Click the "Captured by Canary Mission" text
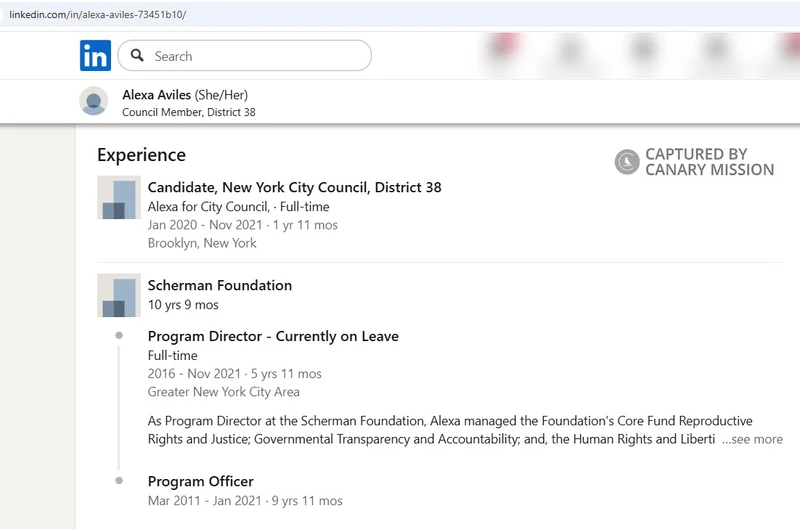This screenshot has width=800, height=529. (x=709, y=162)
